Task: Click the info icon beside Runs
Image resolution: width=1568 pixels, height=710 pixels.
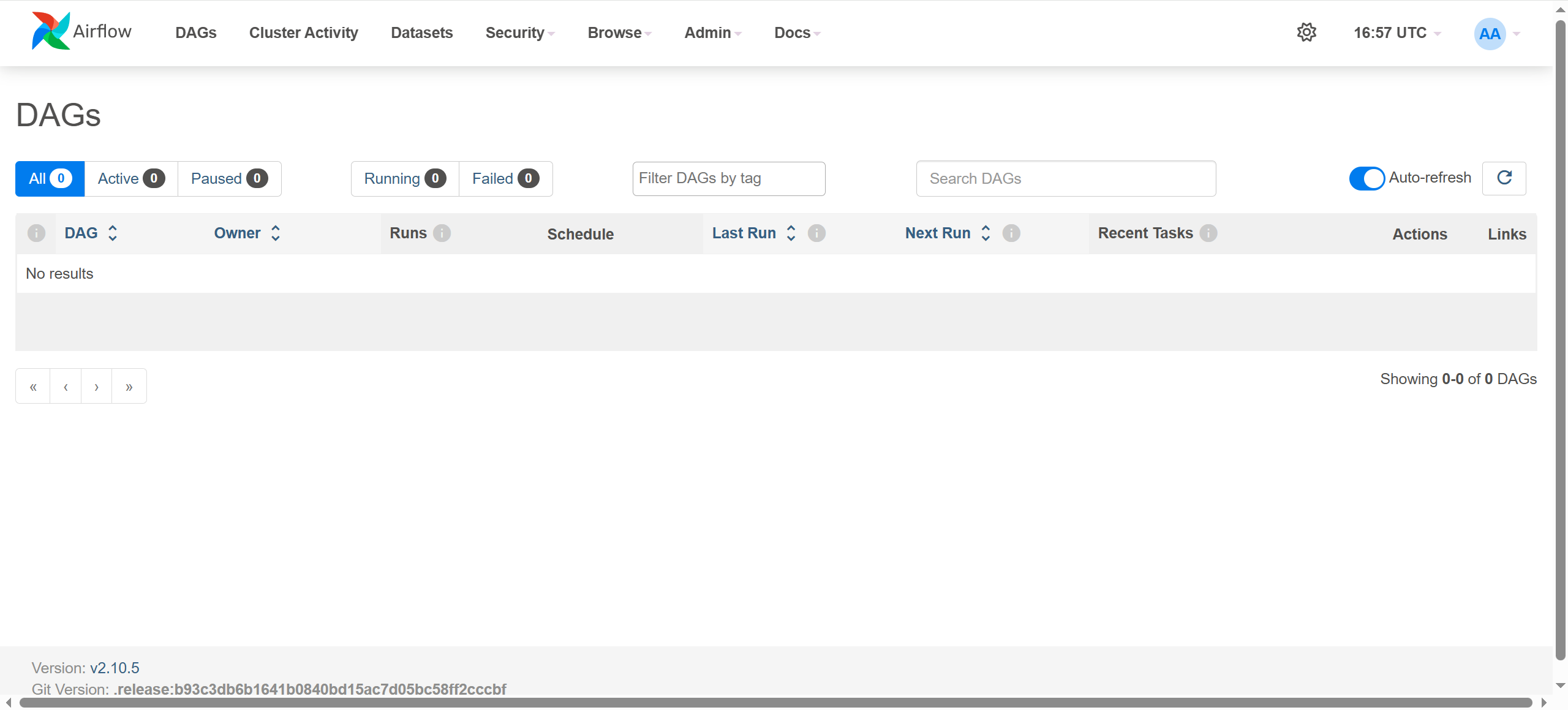Action: pyautogui.click(x=442, y=233)
